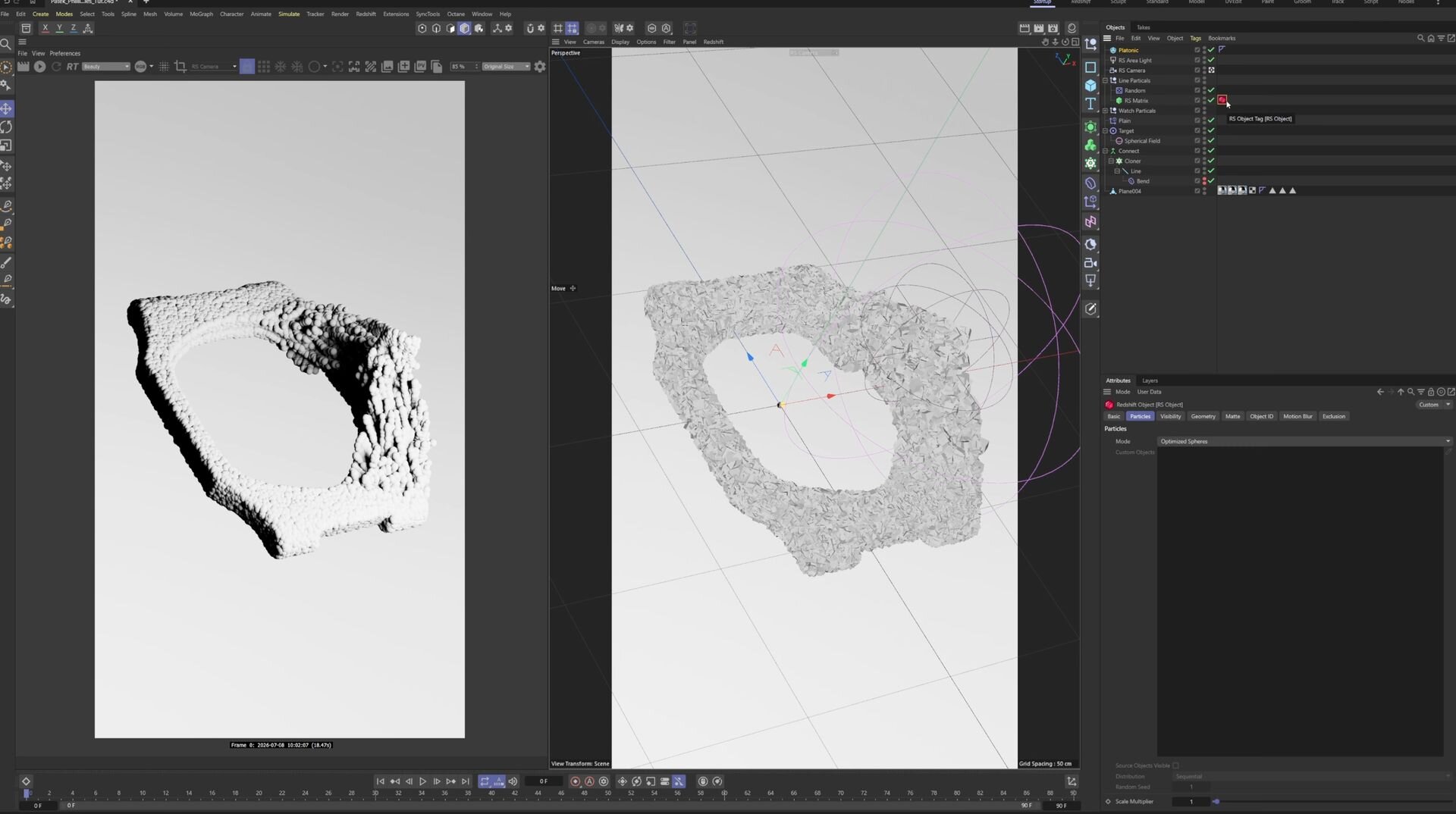Select the RS Object tag on RS Matrix
The height and width of the screenshot is (814, 1456).
tap(1222, 100)
